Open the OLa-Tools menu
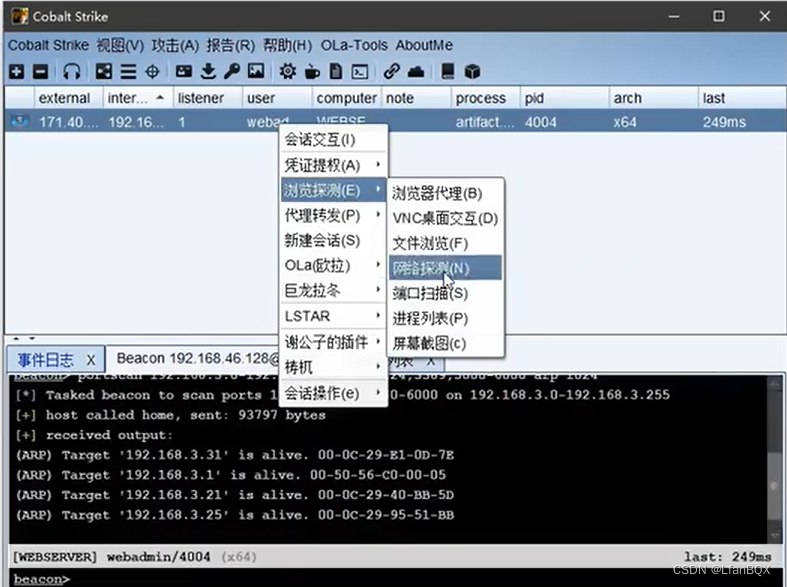The image size is (787, 587). (354, 45)
